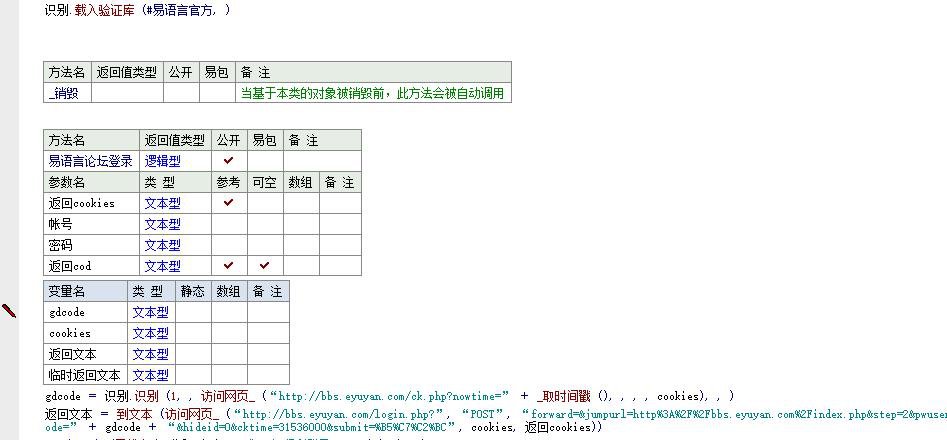The width and height of the screenshot is (947, 440).
Task: Click 易包 cell of 易语言论坛登录 row
Action: coord(264,161)
